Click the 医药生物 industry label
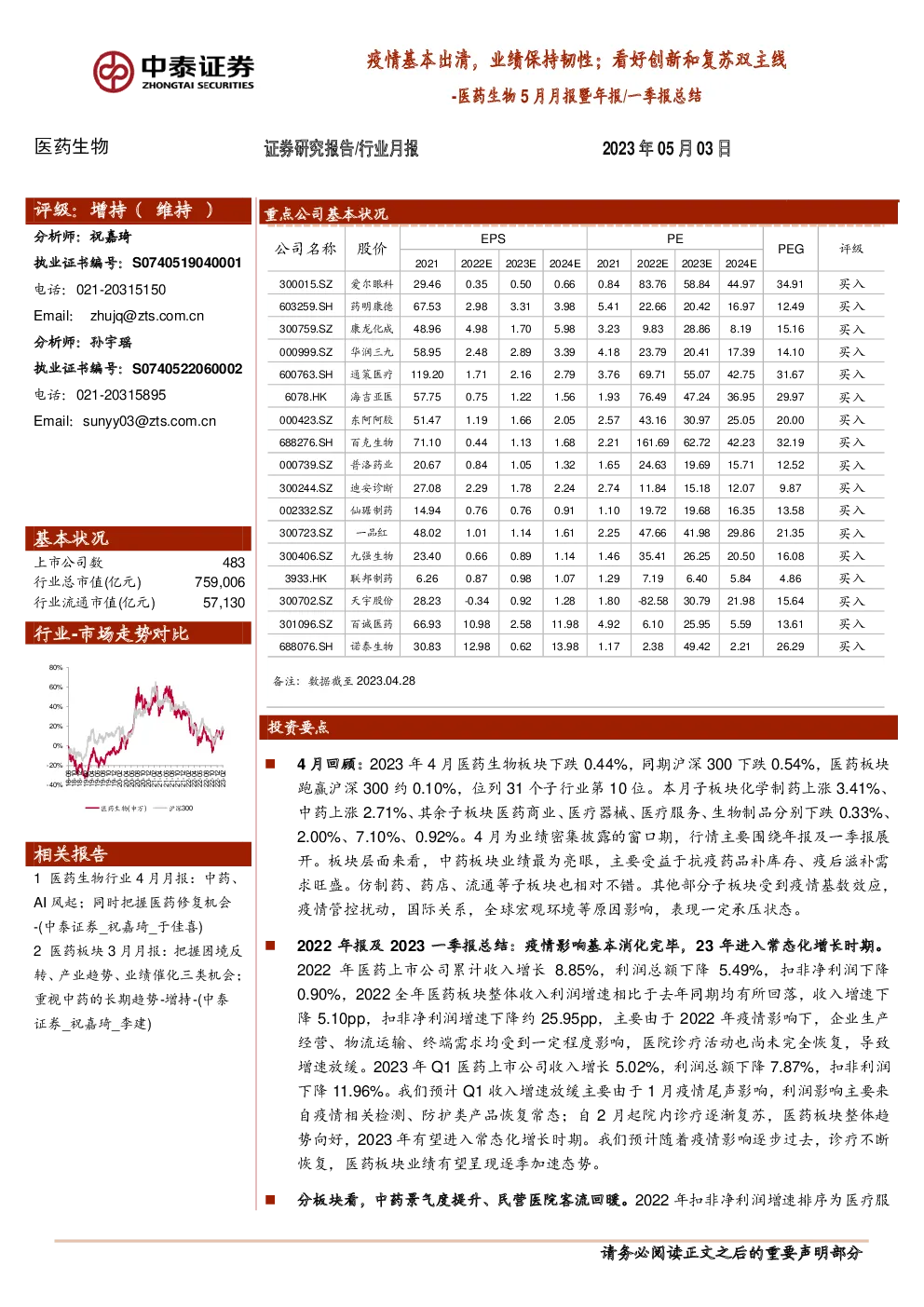Viewport: 924px width, 1307px height. click(x=72, y=146)
